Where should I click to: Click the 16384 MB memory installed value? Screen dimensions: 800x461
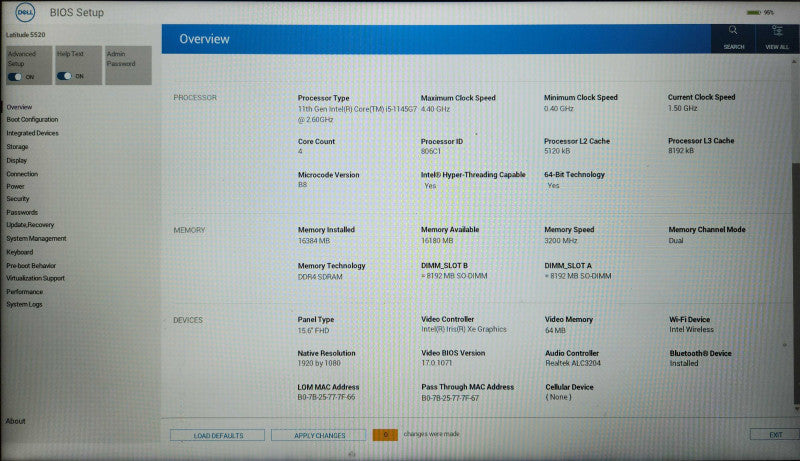point(314,241)
